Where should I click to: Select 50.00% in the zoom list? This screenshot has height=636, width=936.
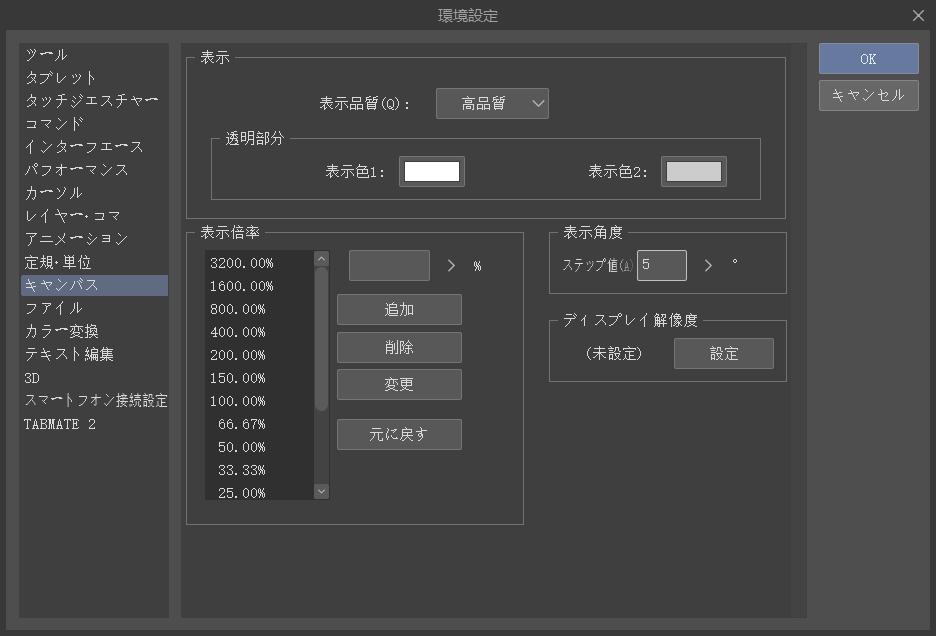259,447
